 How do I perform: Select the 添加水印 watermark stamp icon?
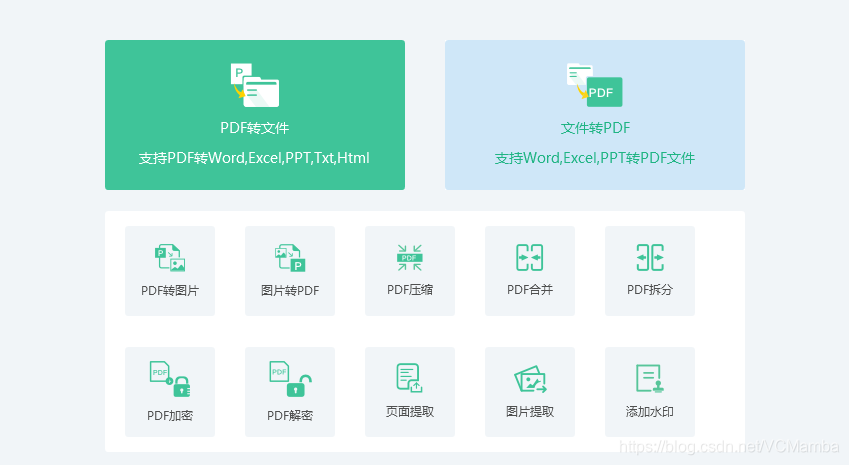tap(650, 378)
